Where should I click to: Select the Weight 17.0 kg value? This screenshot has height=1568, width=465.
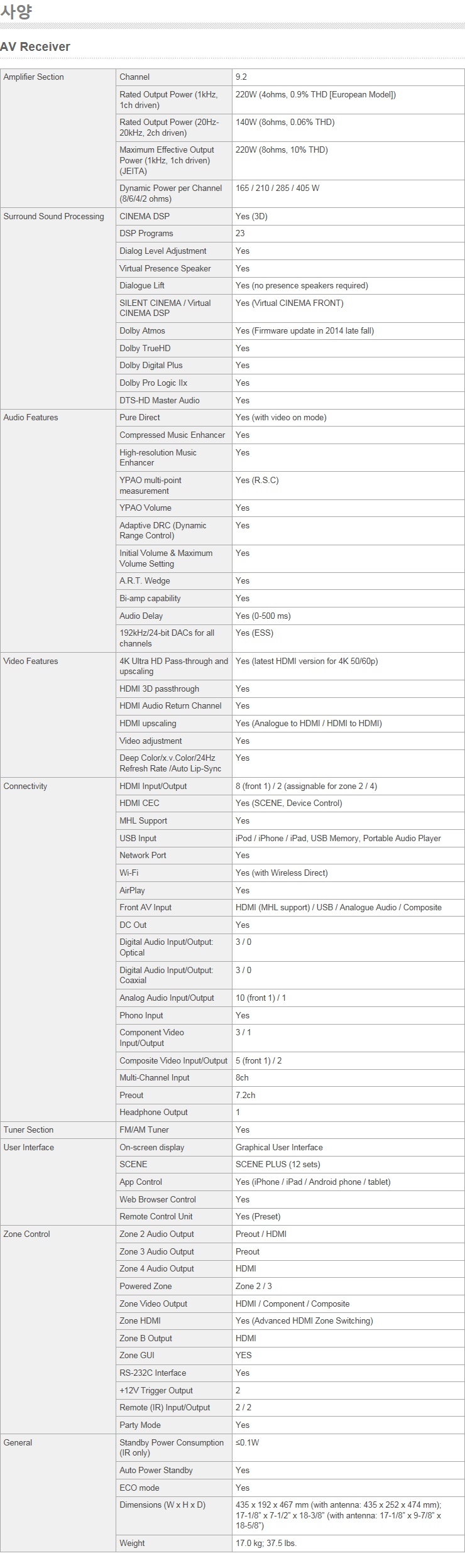click(266, 1543)
